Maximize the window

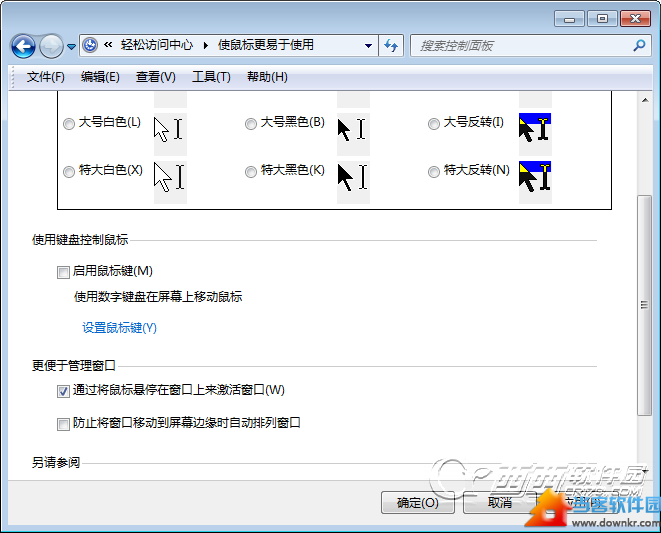pos(602,19)
